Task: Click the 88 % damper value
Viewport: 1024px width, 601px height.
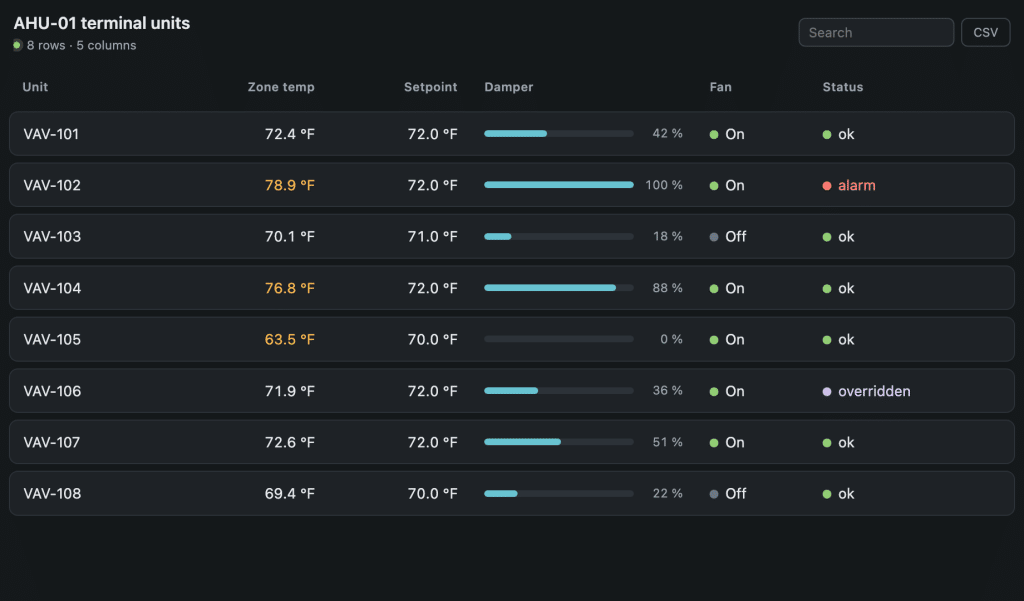Action: coord(667,287)
